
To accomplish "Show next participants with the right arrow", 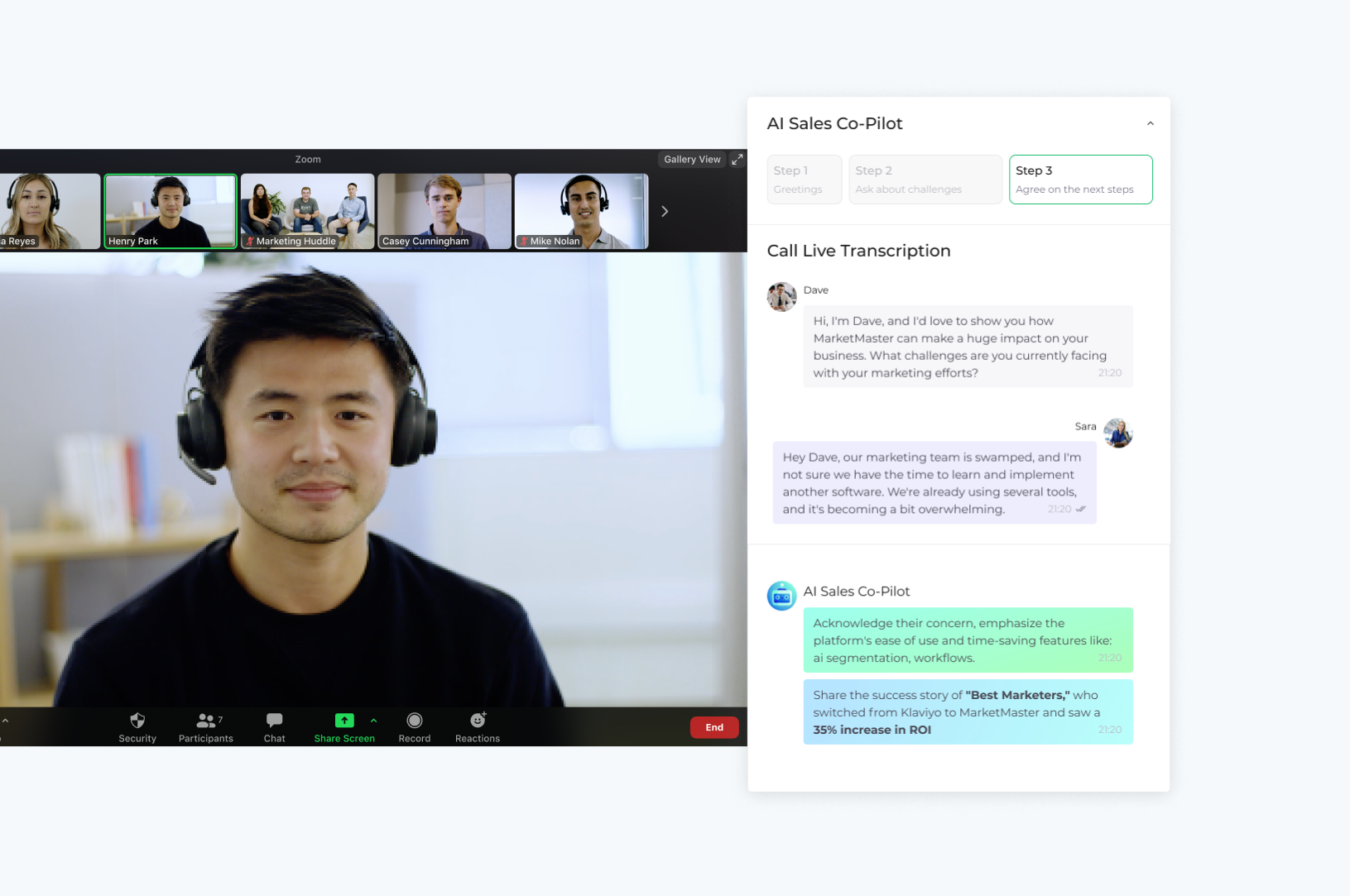I will click(x=664, y=212).
